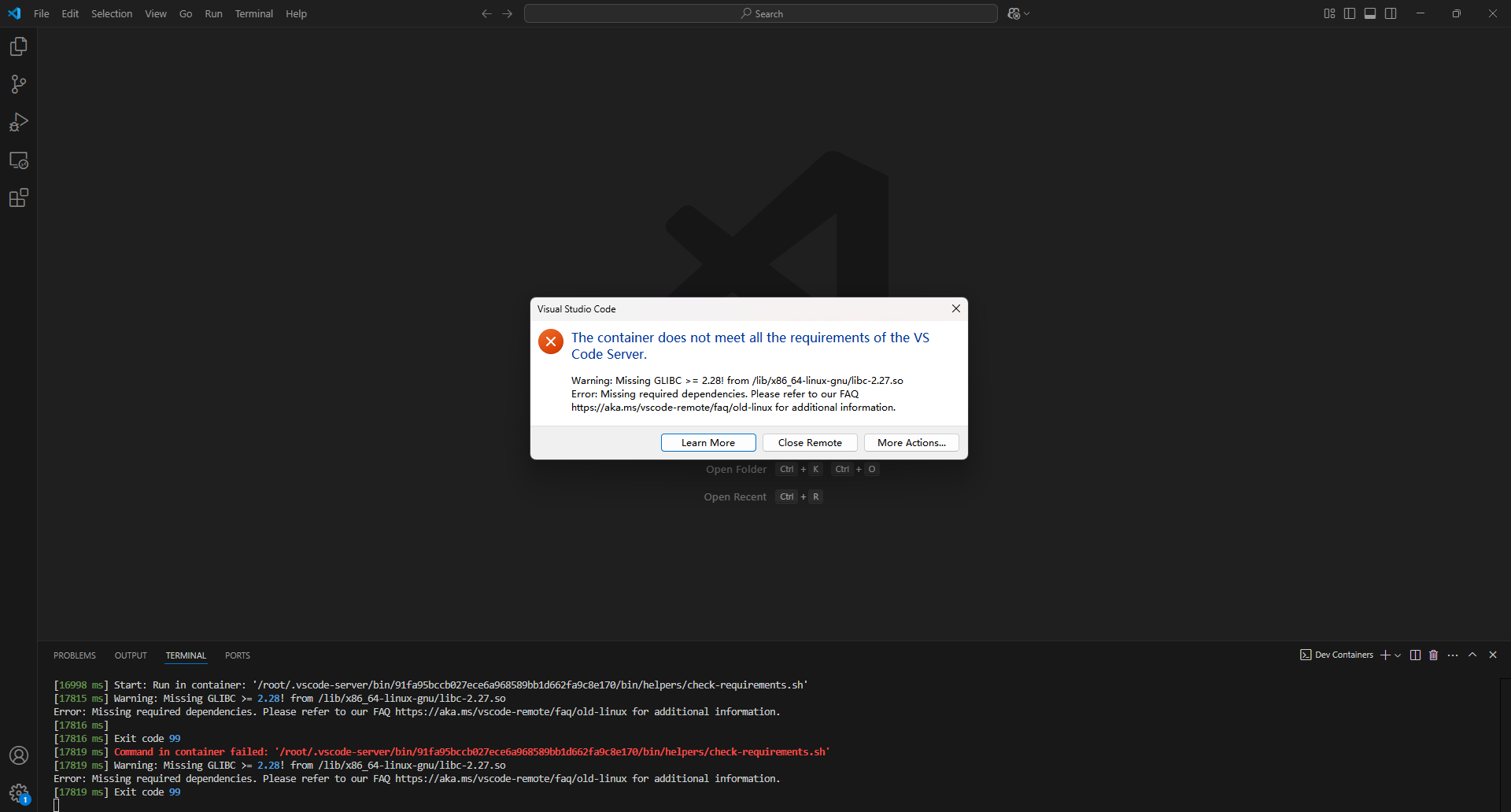Open the Source Control view
1511x812 pixels.
(19, 84)
